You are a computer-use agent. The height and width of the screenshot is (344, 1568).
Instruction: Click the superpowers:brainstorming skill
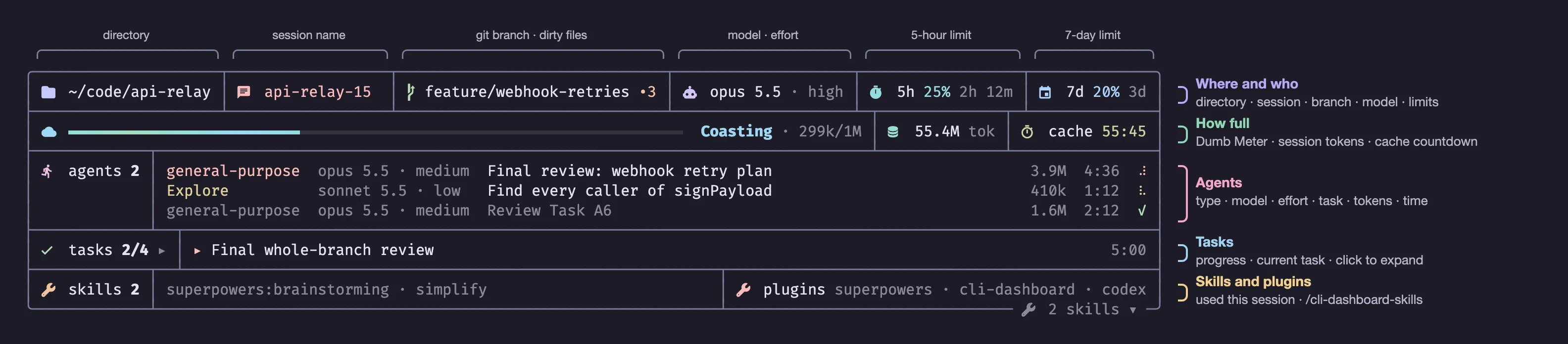pos(278,289)
